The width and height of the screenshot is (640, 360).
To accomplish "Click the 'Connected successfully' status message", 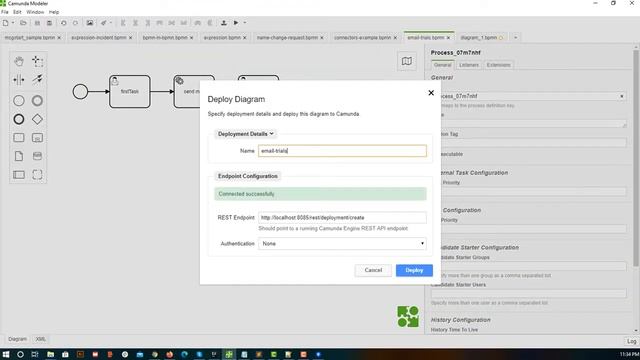I will coord(320,194).
